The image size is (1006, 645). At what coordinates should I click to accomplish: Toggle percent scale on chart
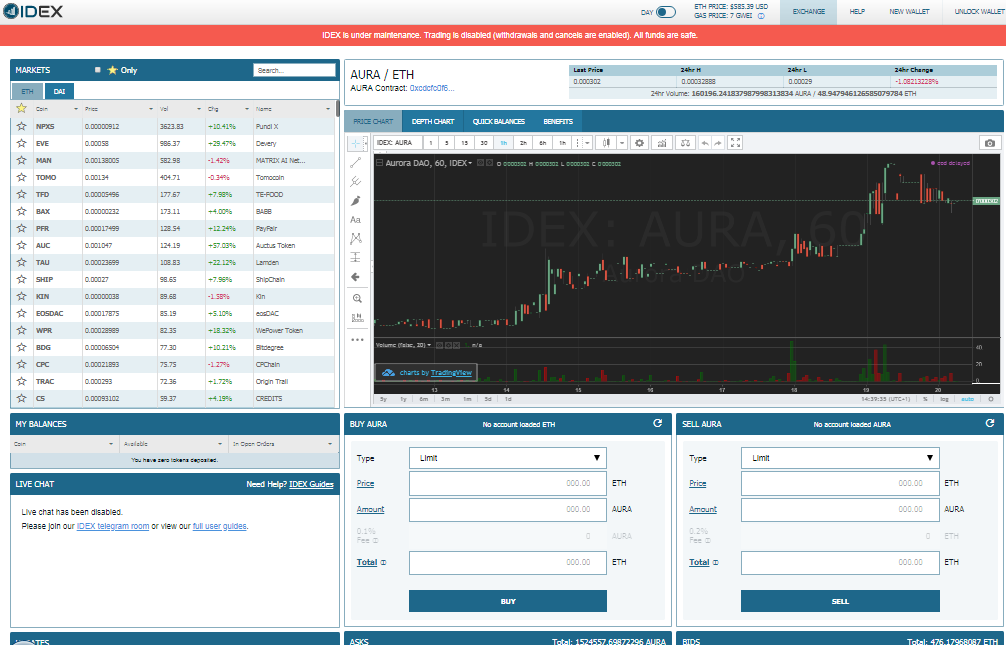click(925, 399)
